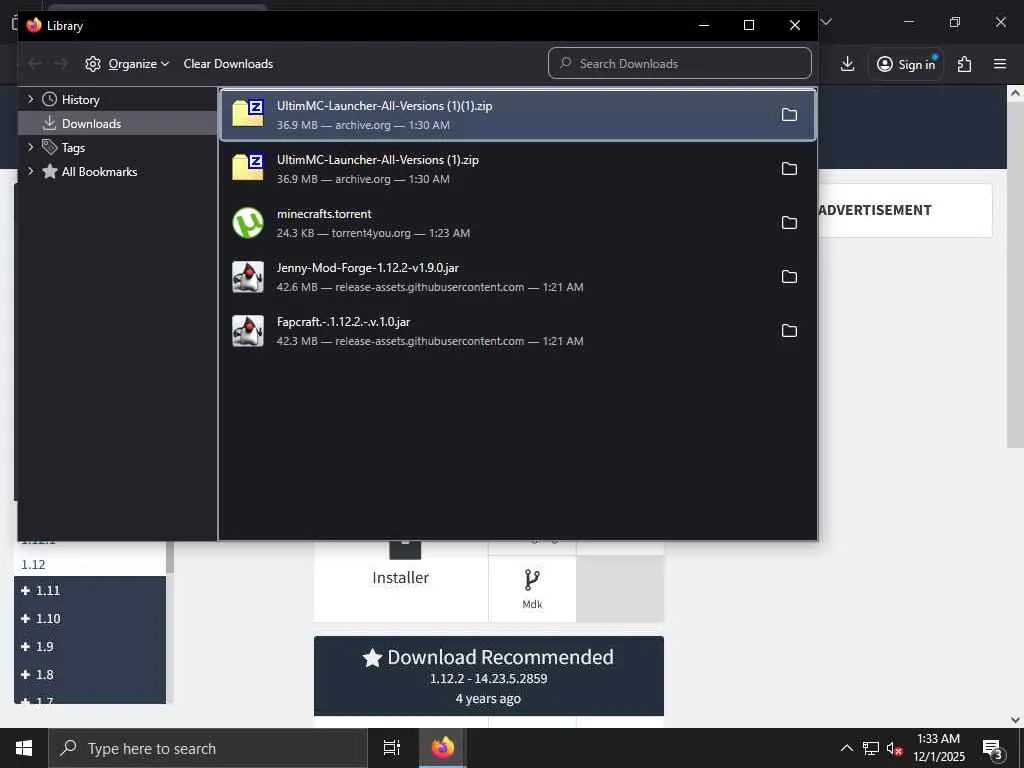Show UltimMC-Launcher-All-Versions (1).zip in its folder

point(789,169)
